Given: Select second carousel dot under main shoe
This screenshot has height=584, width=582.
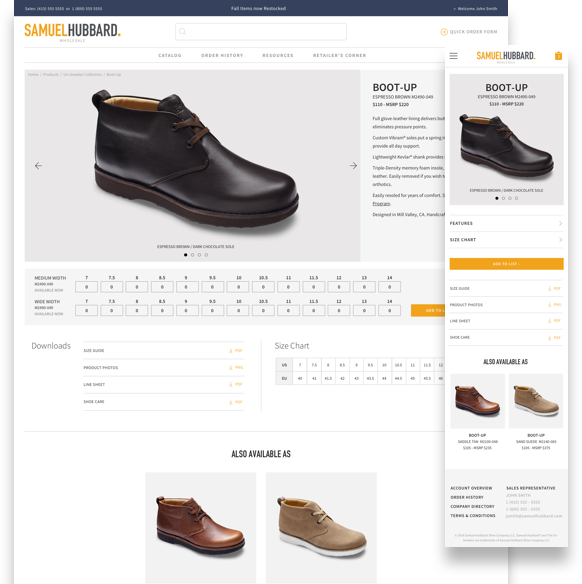Looking at the screenshot, I should (193, 255).
